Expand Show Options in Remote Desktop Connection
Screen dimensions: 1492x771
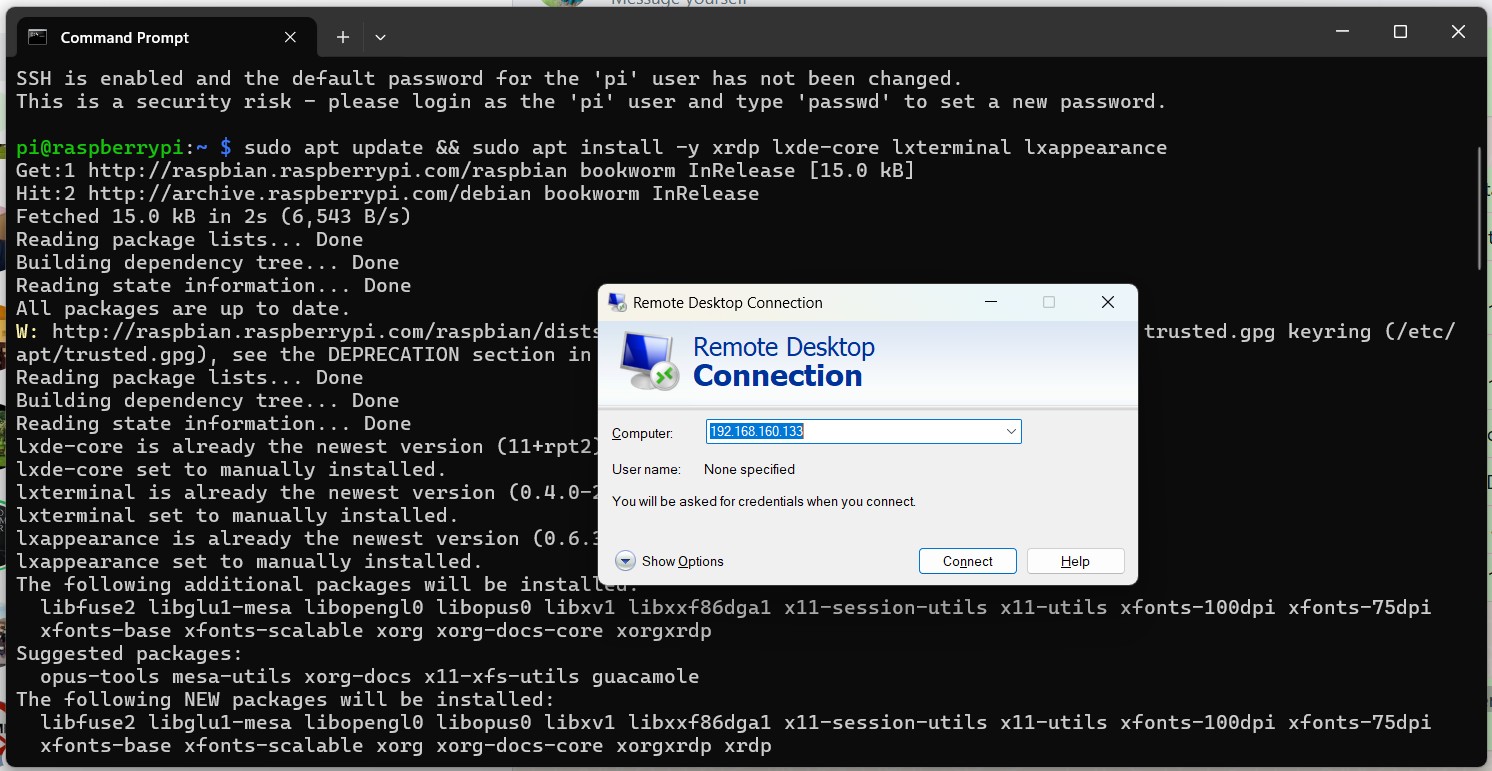(x=669, y=561)
